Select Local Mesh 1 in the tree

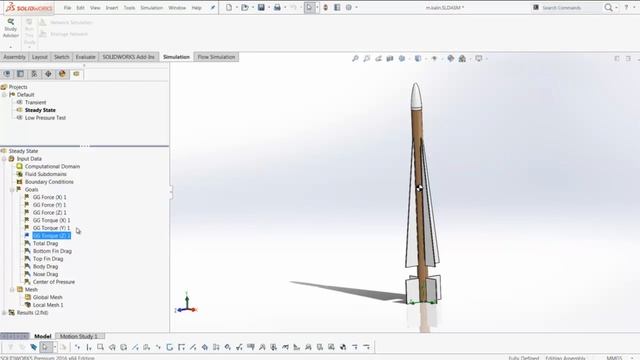(x=48, y=305)
